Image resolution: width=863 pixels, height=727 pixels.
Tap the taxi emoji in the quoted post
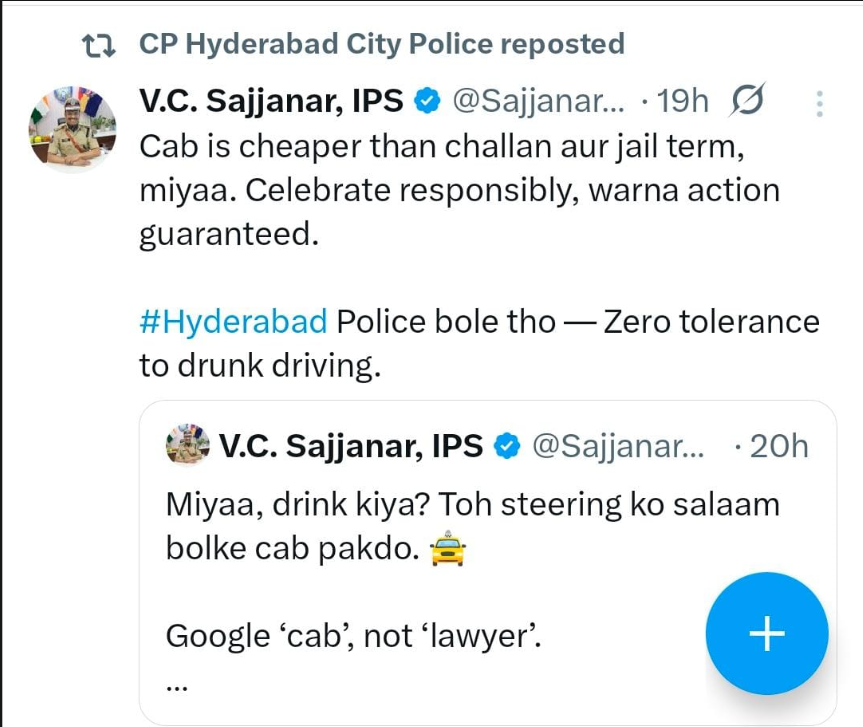pyautogui.click(x=447, y=549)
